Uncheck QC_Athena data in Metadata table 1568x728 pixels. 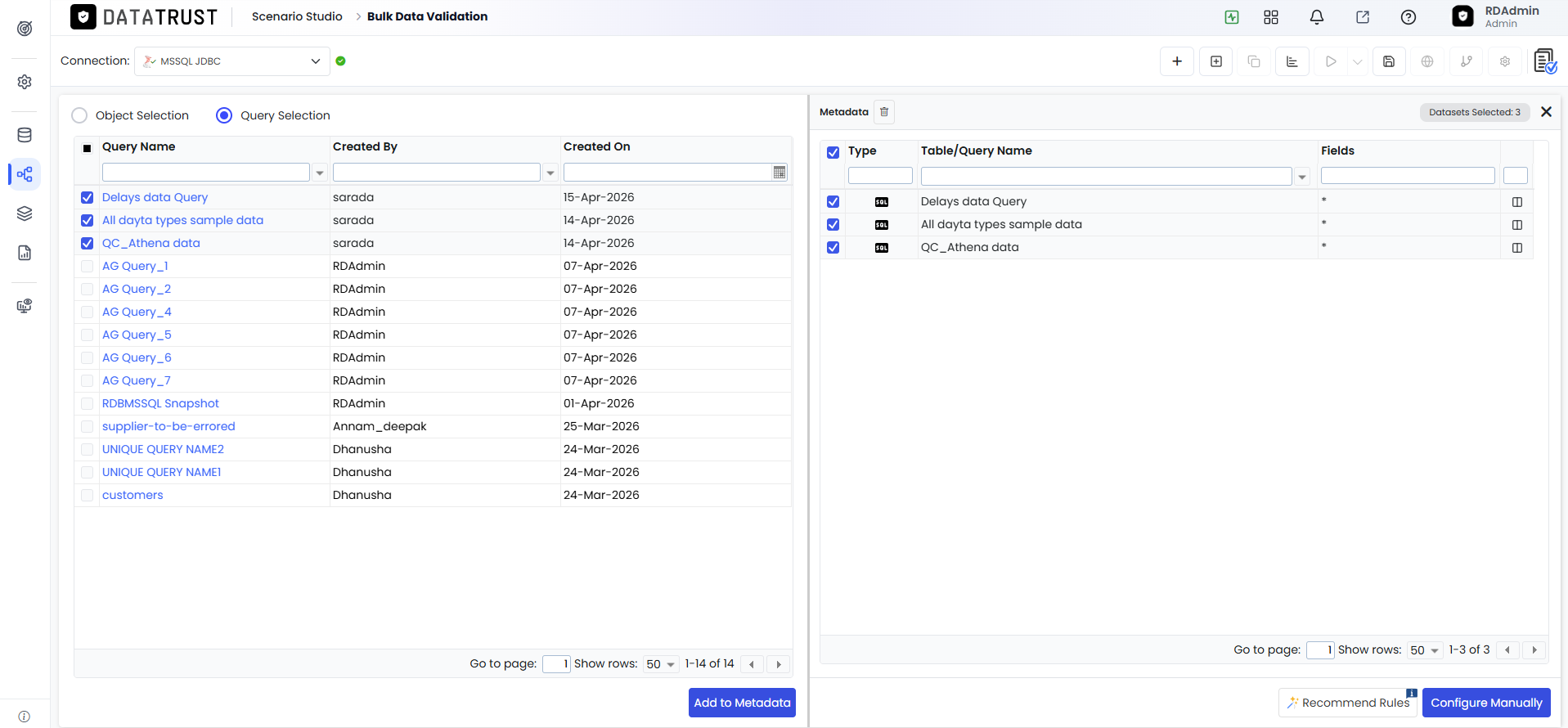(x=833, y=247)
